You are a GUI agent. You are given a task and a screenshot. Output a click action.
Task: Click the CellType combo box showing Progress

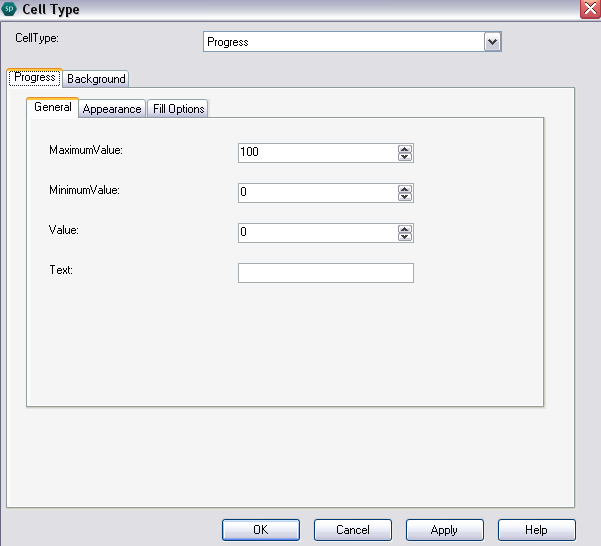tap(352, 42)
